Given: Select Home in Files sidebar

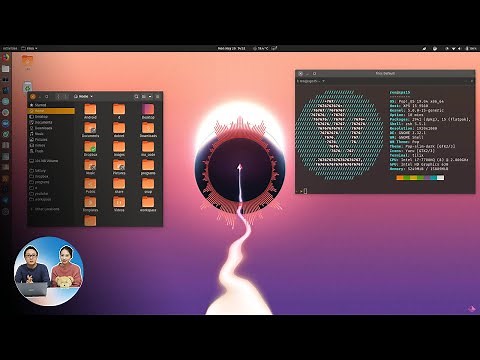Looking at the screenshot, I should [x=51, y=111].
